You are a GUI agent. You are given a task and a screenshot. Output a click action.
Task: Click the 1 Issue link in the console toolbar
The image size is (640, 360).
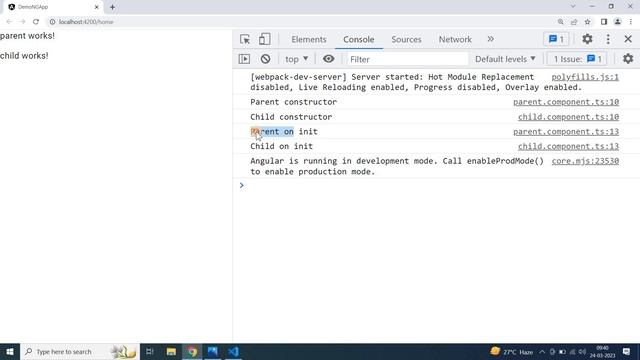(577, 59)
